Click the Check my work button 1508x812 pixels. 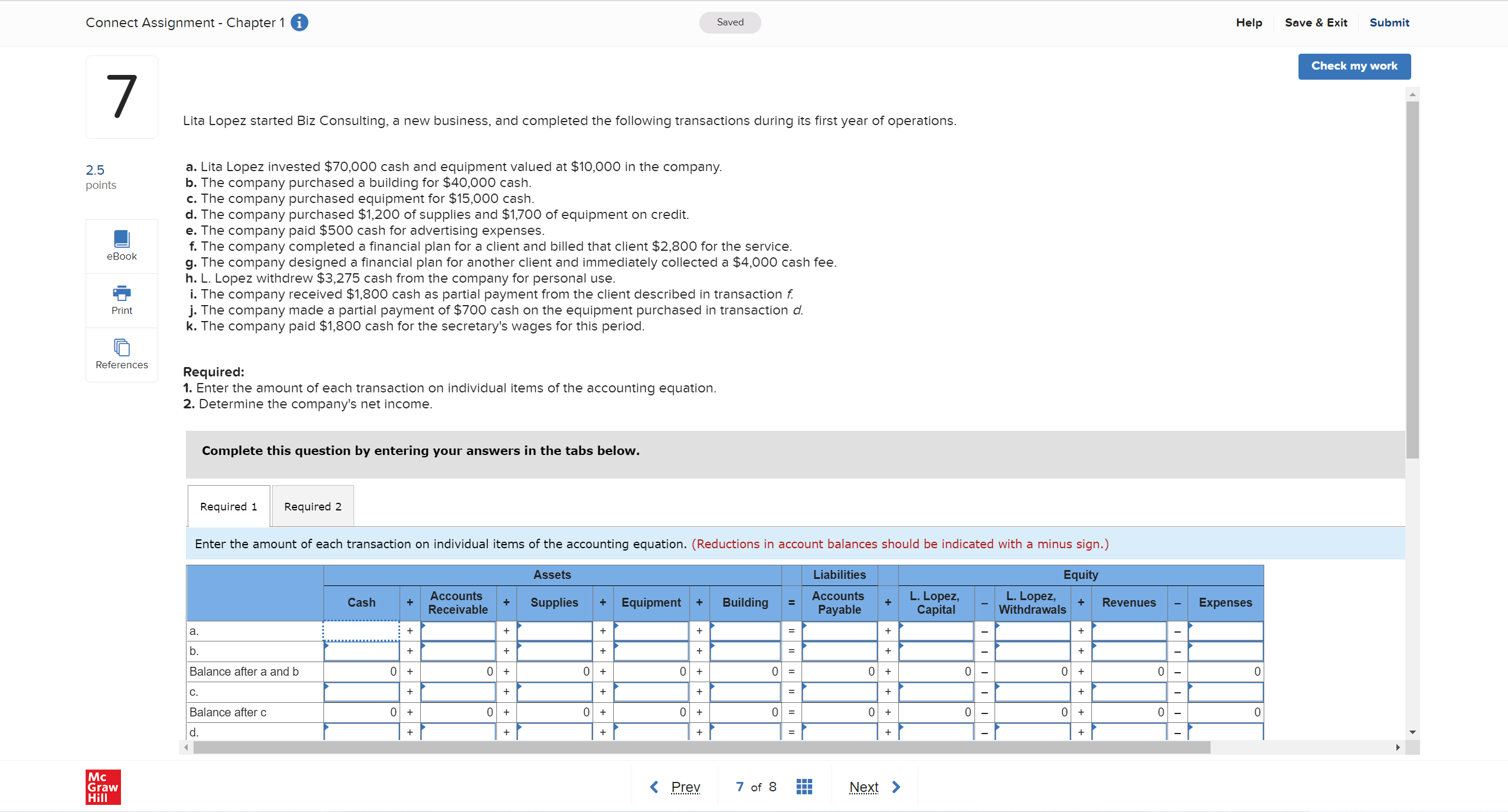coord(1354,66)
